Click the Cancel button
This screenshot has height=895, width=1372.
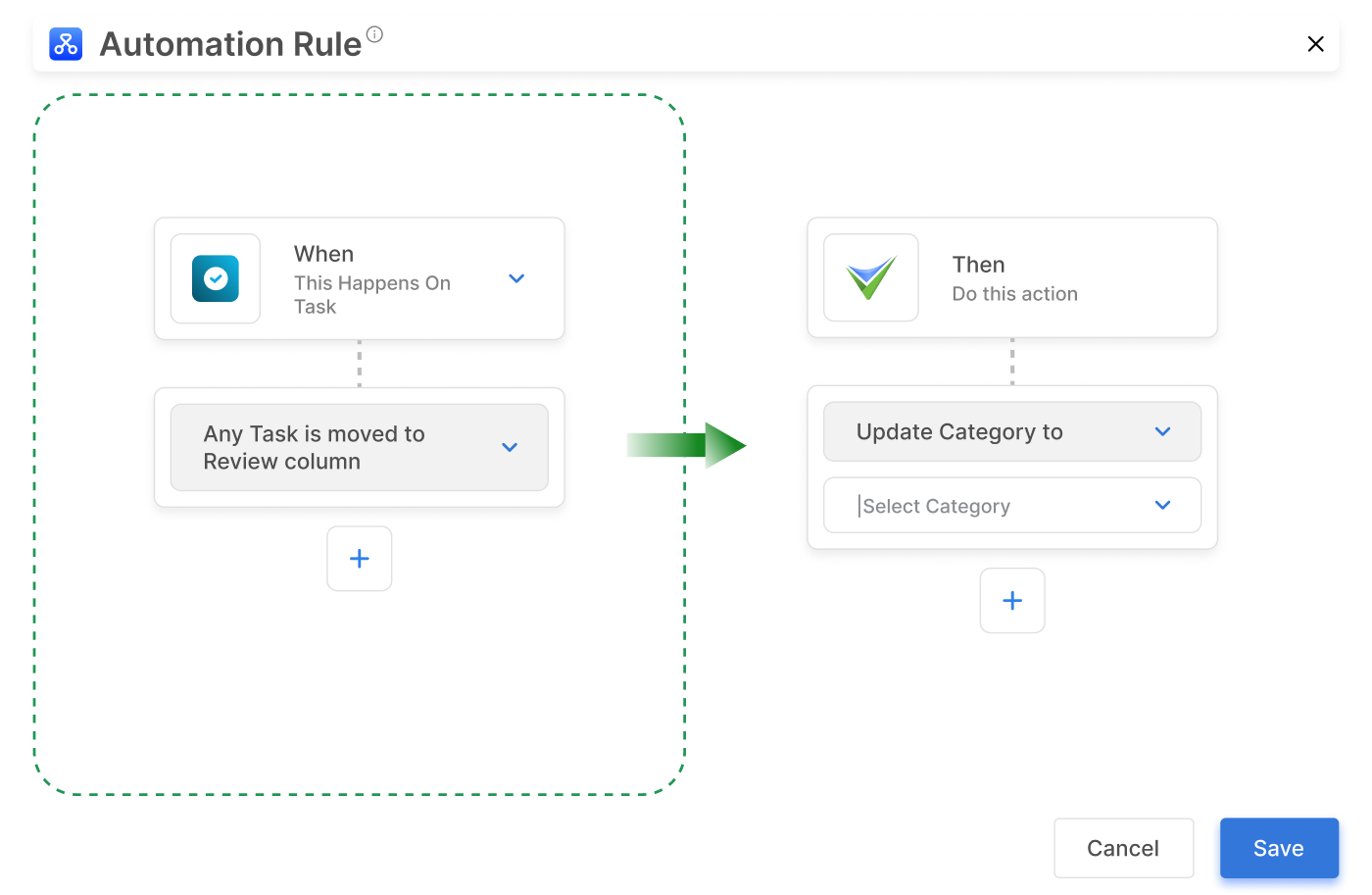point(1123,847)
